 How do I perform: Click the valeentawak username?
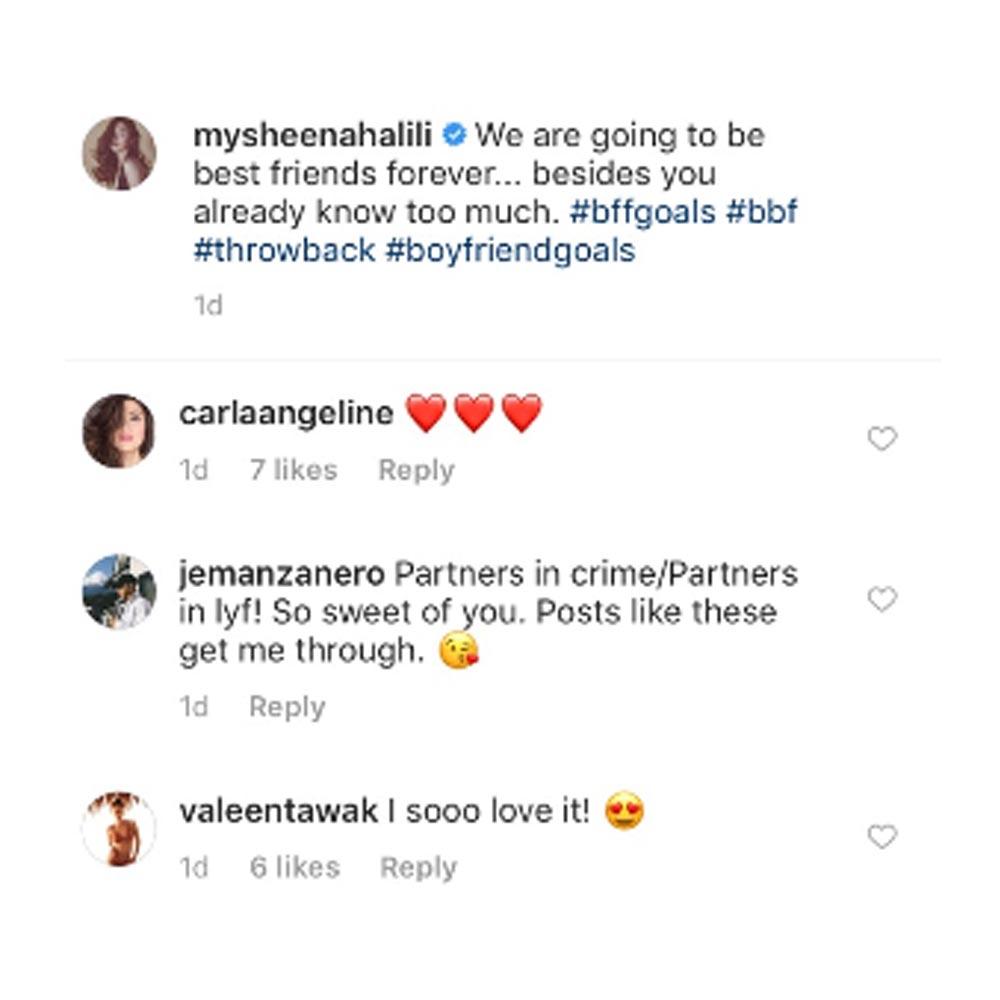coord(278,811)
